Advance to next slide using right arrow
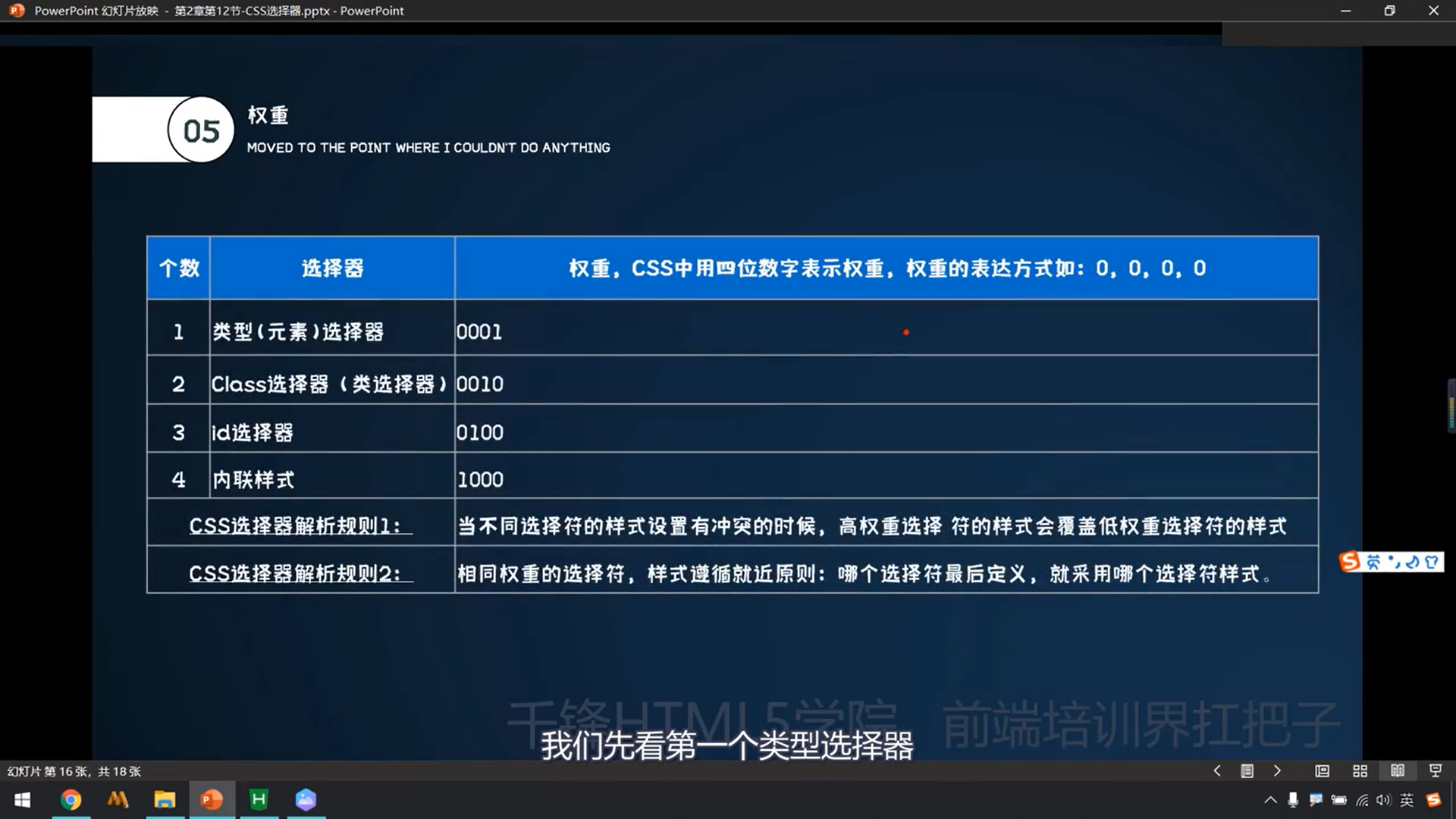Screen dimensions: 1456x819 tap(1277, 771)
